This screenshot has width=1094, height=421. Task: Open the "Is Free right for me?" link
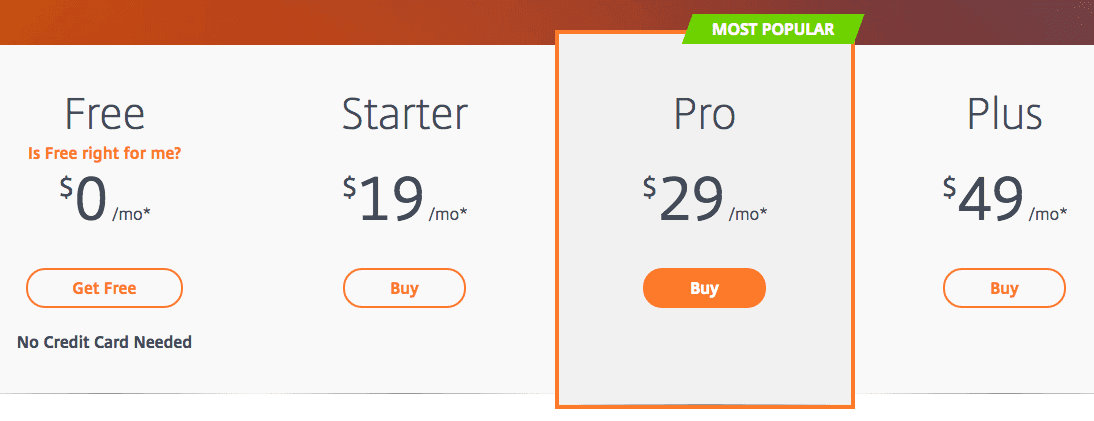click(x=105, y=153)
